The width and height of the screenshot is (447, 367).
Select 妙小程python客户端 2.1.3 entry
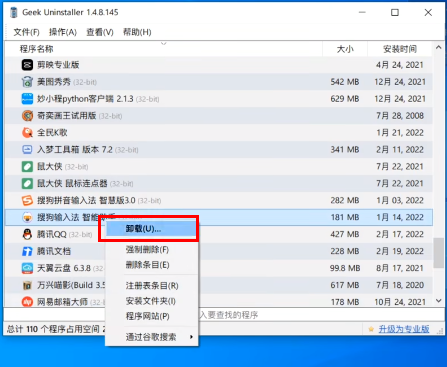pos(85,99)
